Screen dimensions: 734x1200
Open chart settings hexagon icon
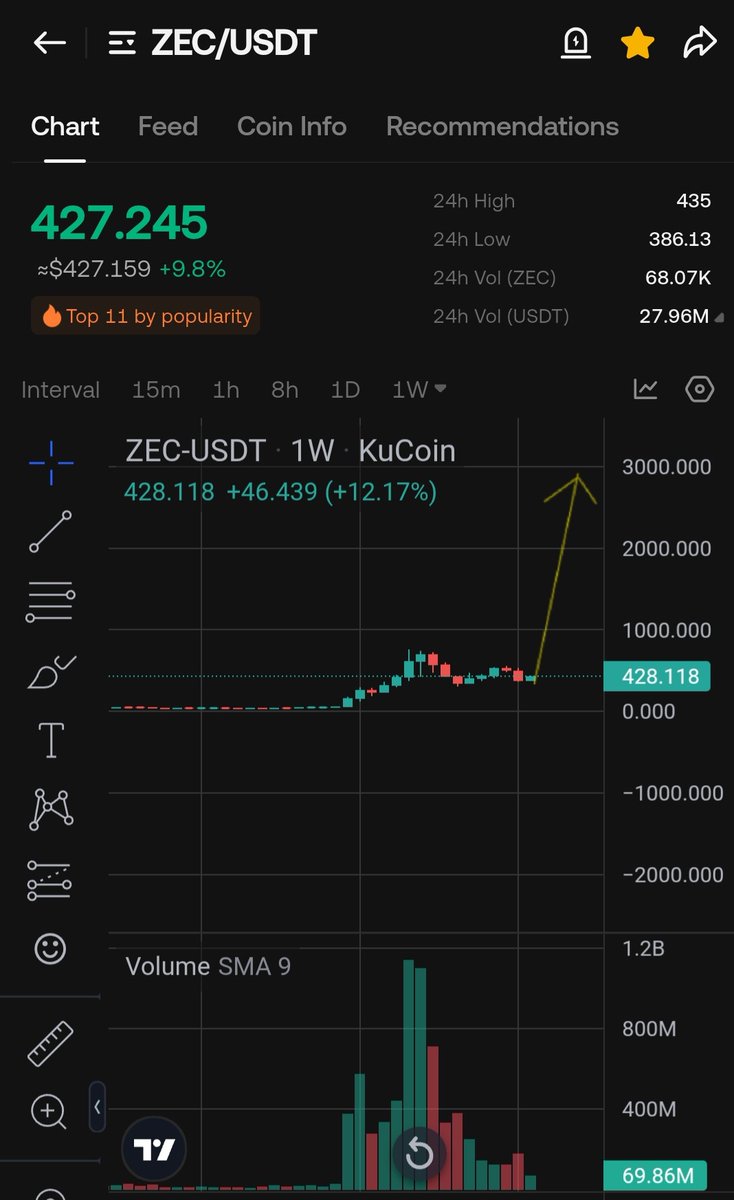tap(700, 389)
